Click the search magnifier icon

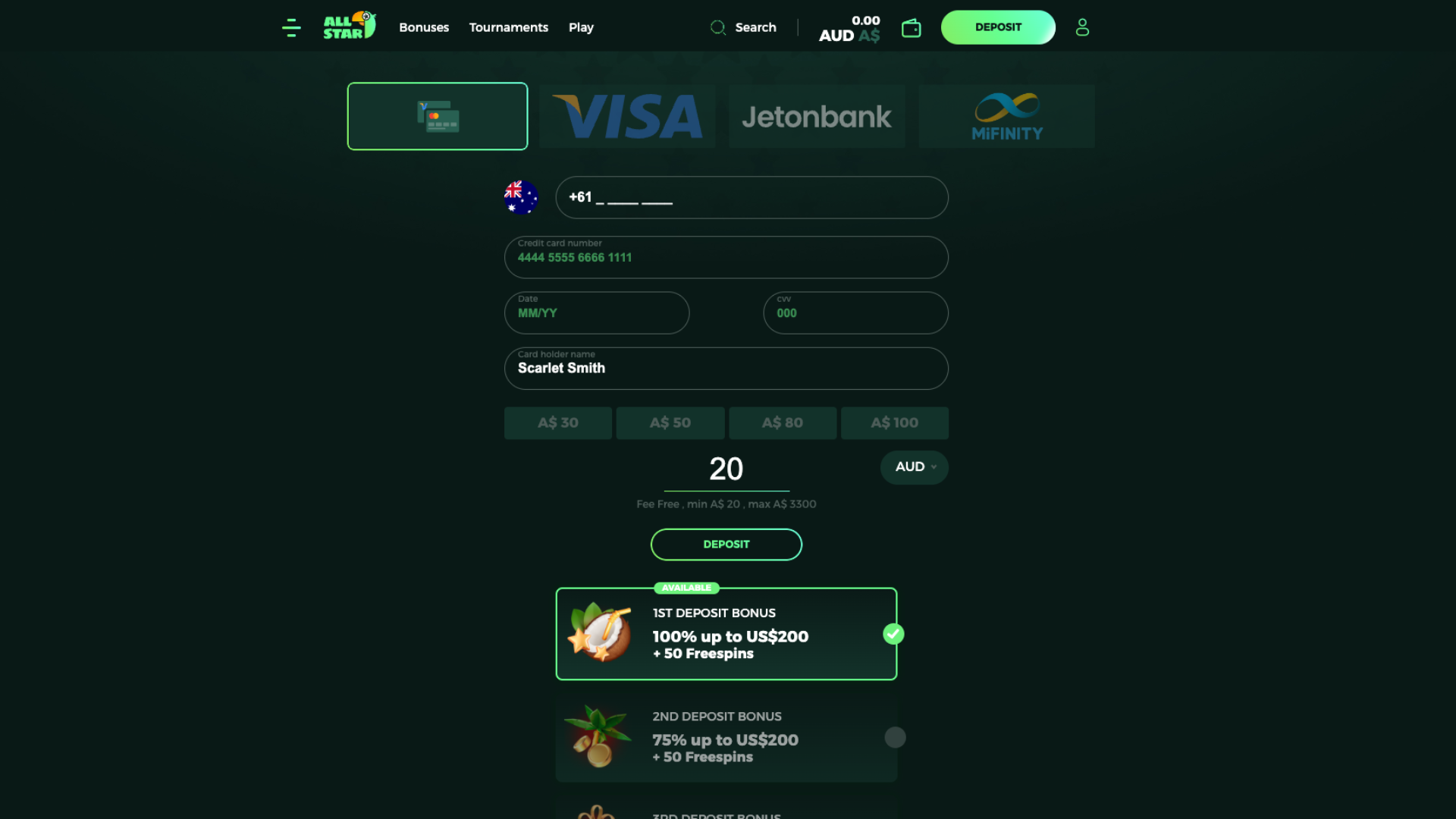click(x=718, y=27)
